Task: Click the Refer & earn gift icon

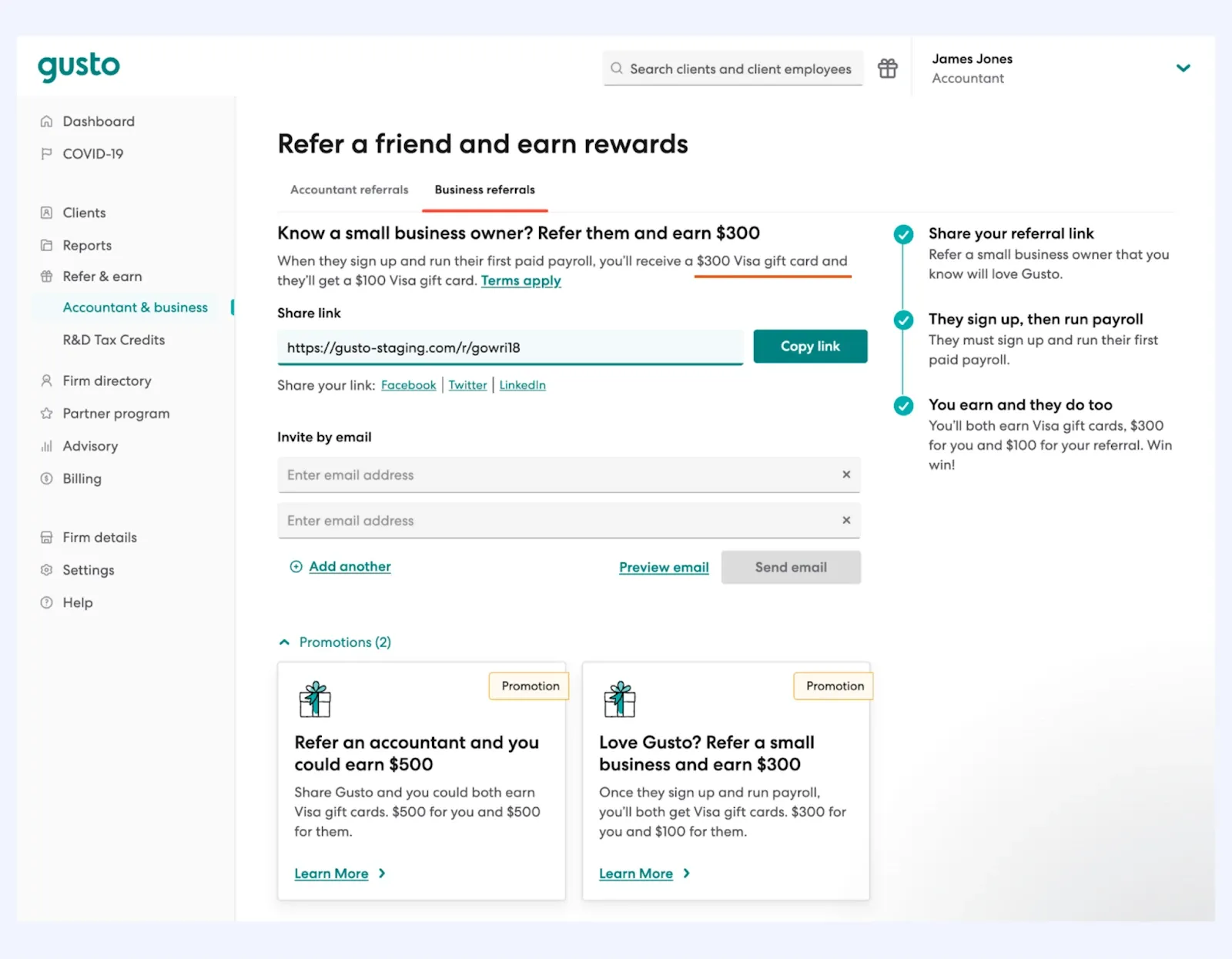Action: tap(47, 277)
